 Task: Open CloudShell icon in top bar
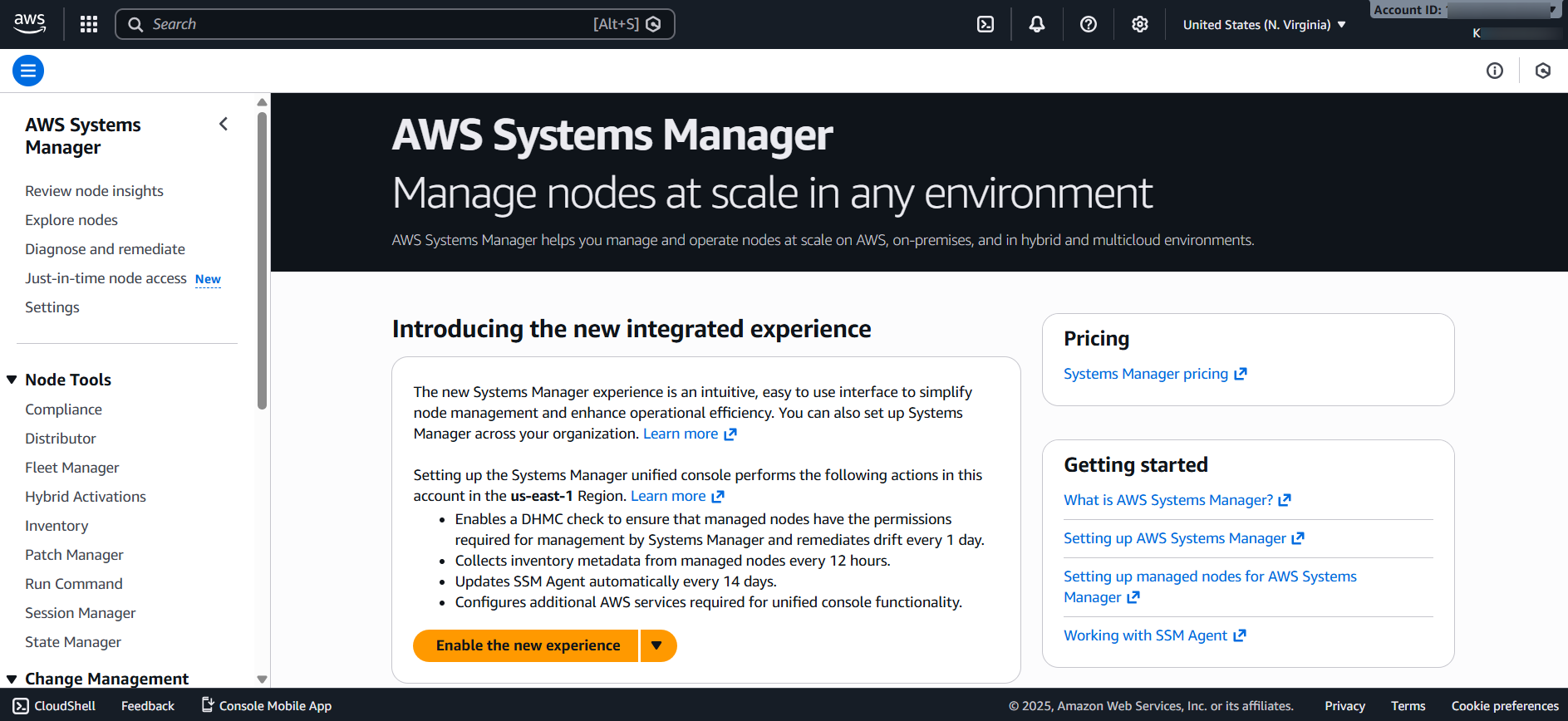click(986, 24)
